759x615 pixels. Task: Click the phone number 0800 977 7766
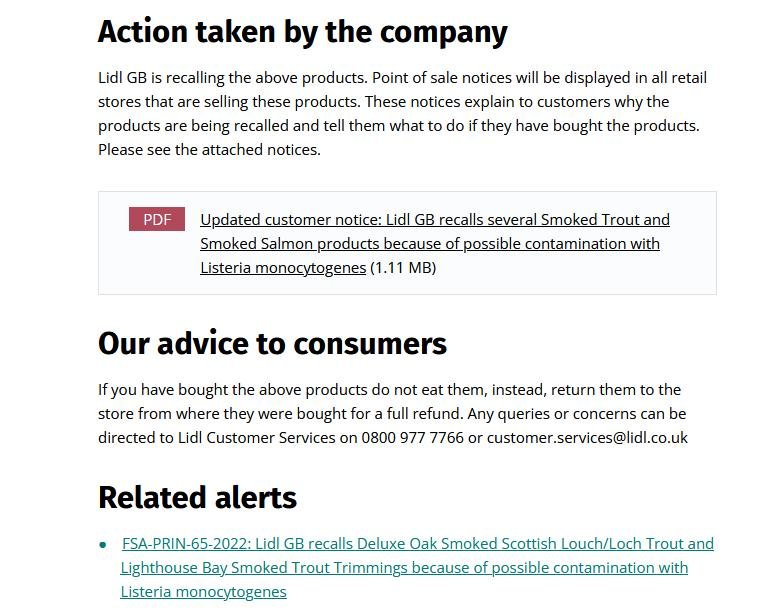click(x=413, y=438)
